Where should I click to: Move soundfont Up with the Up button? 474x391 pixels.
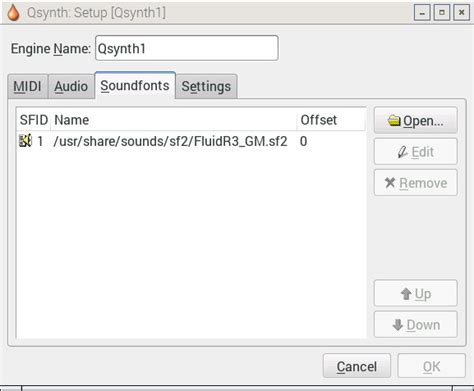(x=416, y=293)
